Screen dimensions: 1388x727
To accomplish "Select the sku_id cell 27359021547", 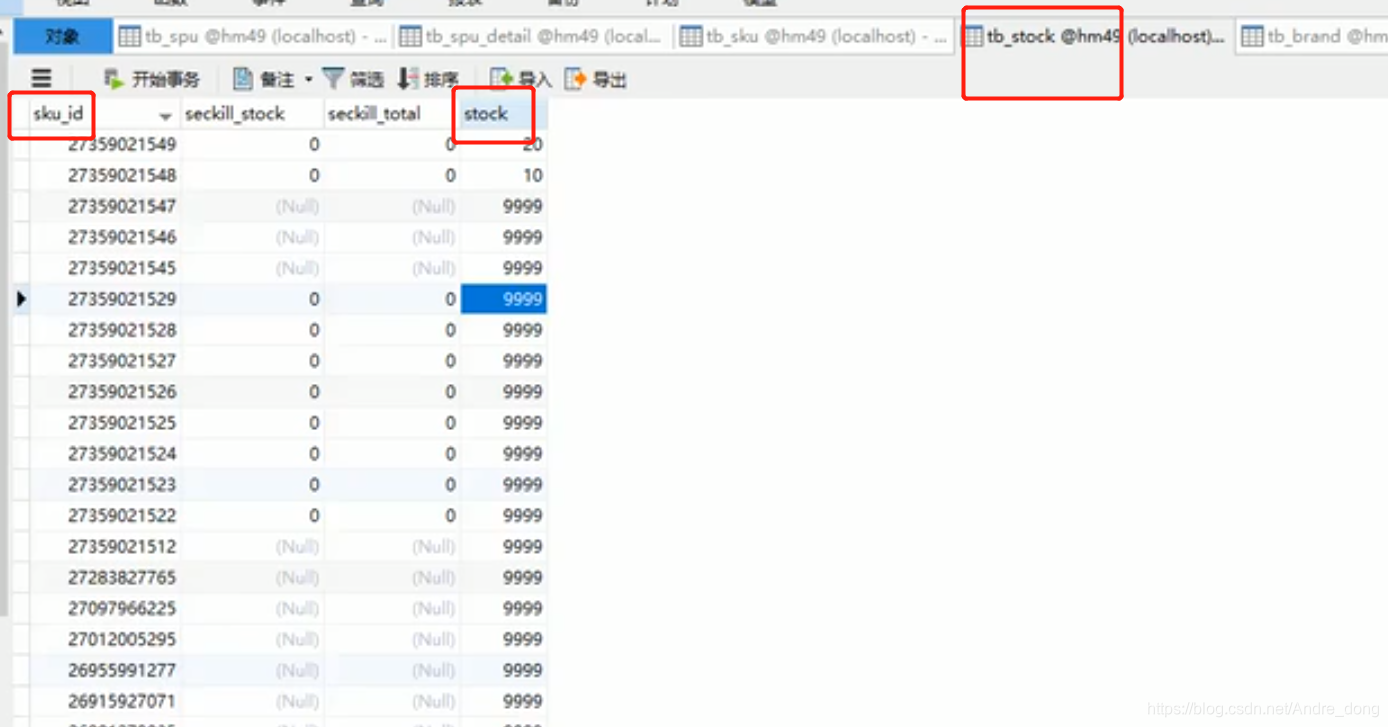I will (105, 206).
